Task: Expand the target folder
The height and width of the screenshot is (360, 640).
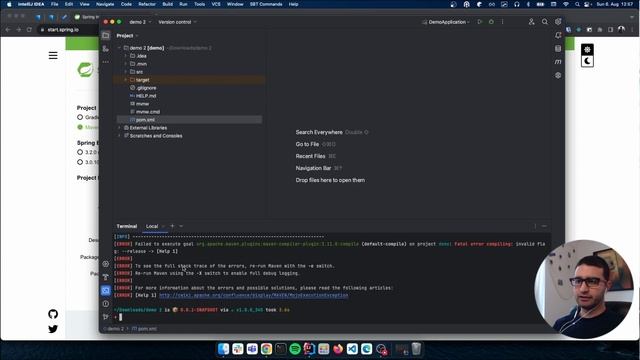Action: [126, 80]
